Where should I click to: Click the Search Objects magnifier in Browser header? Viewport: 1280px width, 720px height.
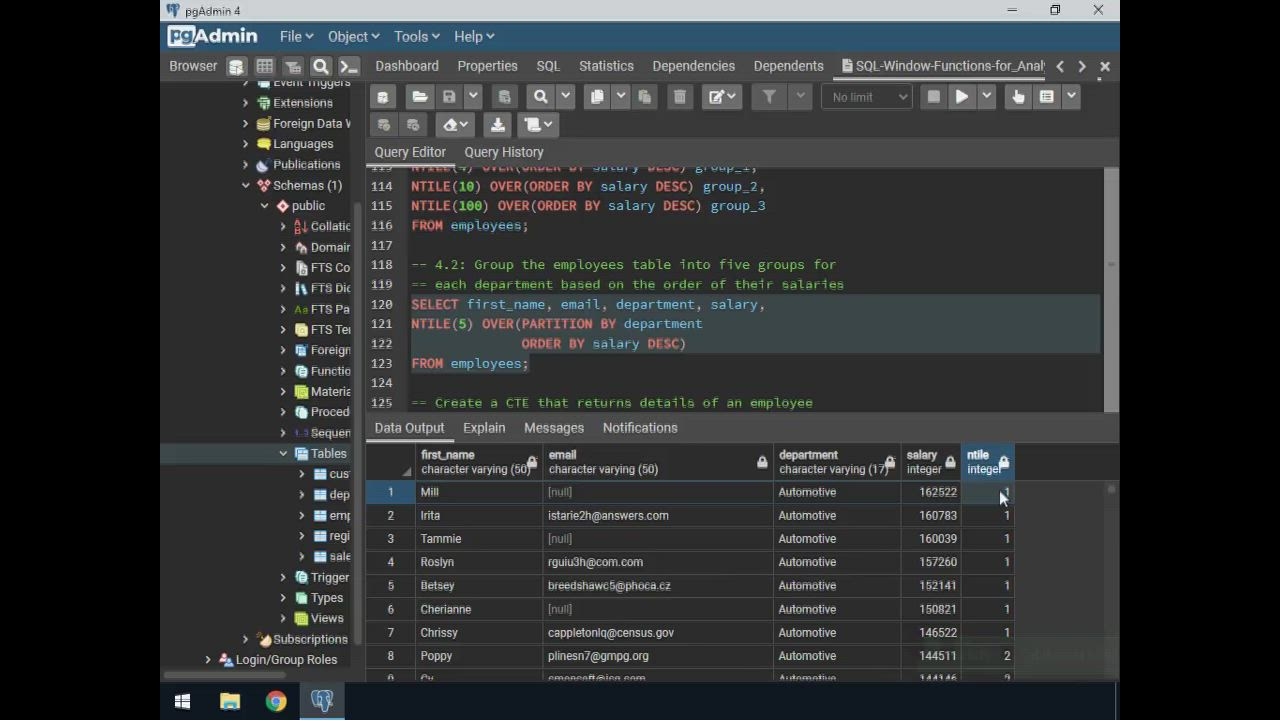[321, 67]
